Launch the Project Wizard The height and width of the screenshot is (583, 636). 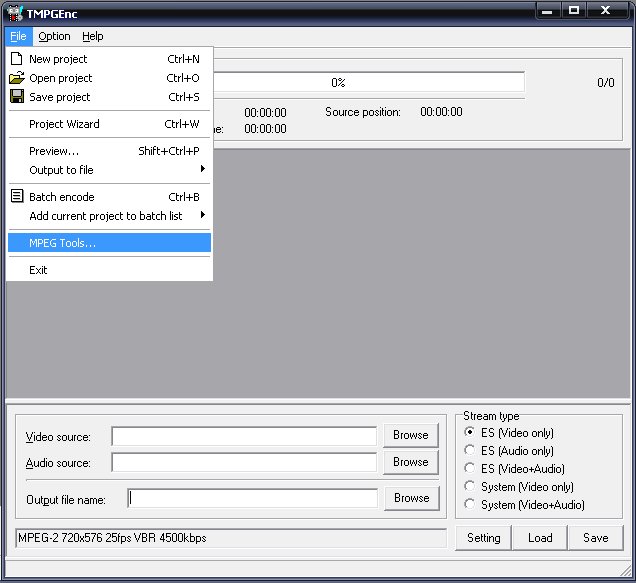point(110,124)
